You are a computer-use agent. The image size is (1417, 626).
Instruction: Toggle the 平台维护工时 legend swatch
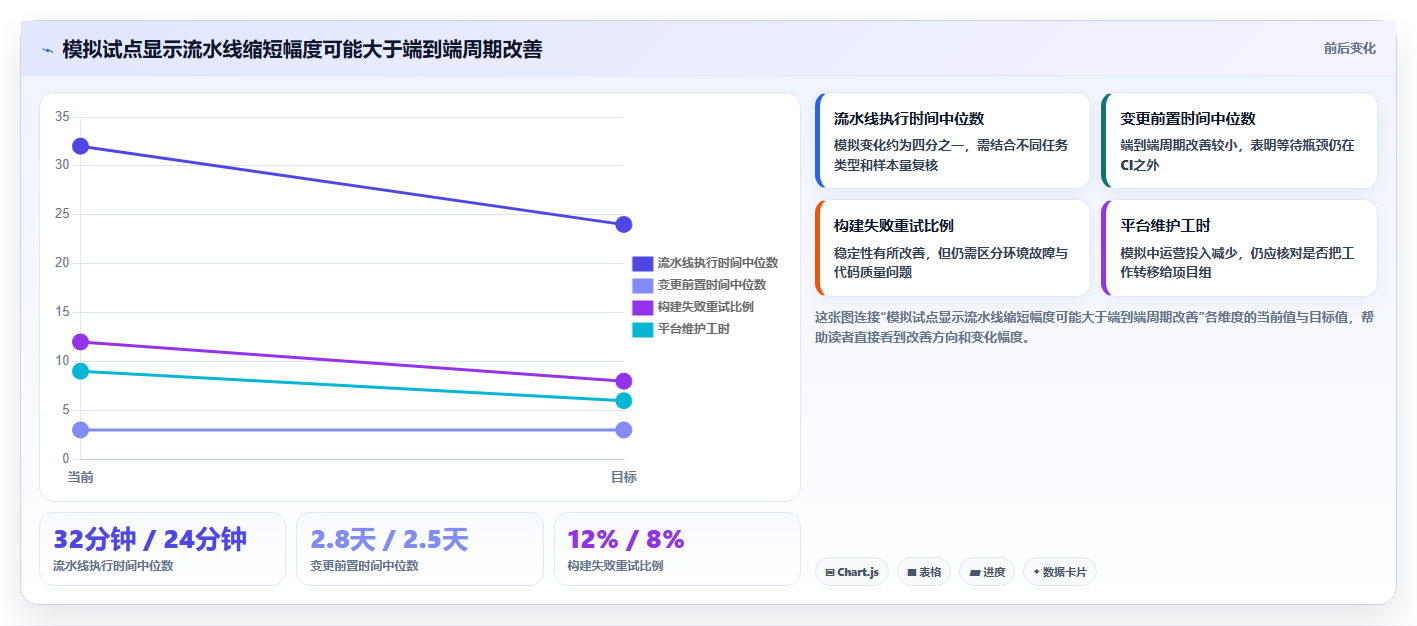(643, 329)
